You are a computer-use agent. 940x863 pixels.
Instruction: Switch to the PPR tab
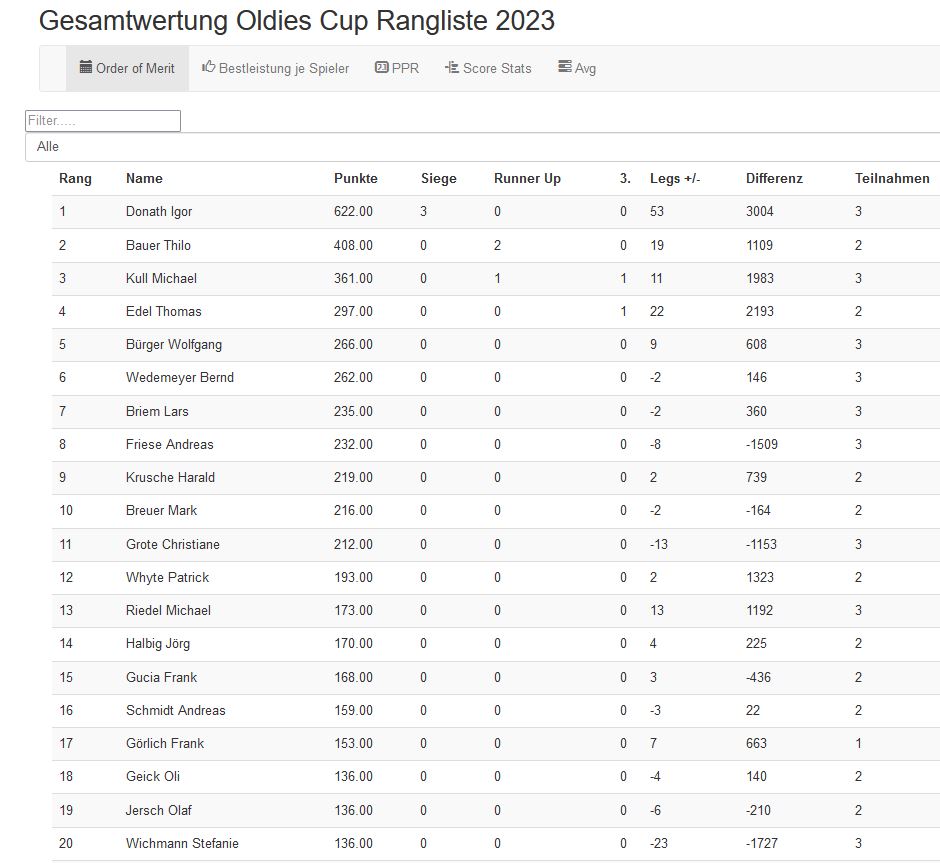pyautogui.click(x=405, y=69)
